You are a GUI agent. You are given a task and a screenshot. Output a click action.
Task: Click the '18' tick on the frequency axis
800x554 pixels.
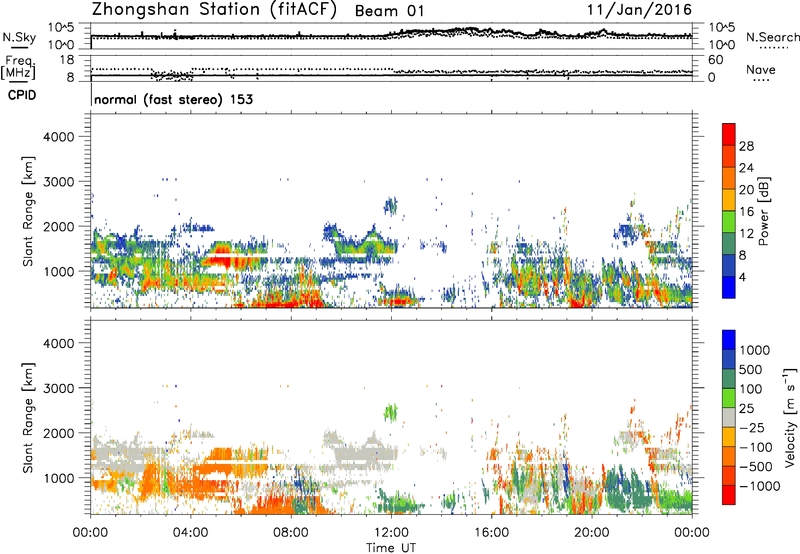67,60
